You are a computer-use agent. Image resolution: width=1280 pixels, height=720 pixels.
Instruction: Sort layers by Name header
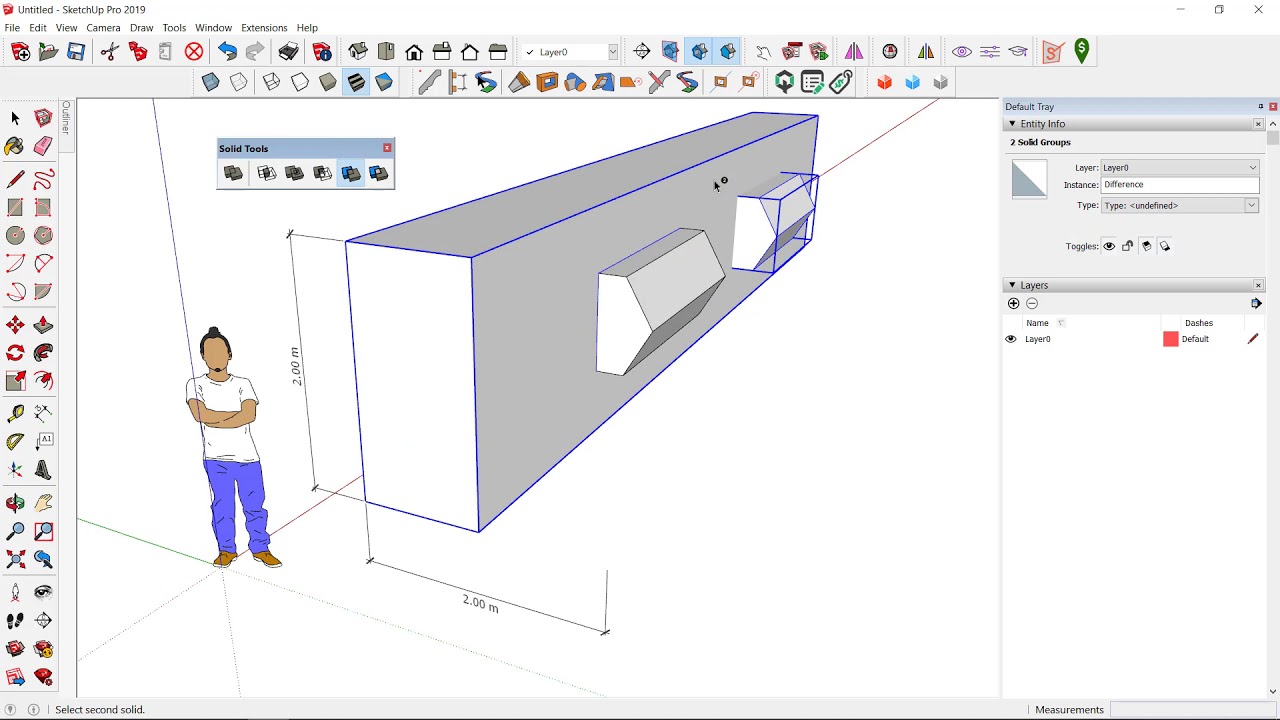point(1037,323)
